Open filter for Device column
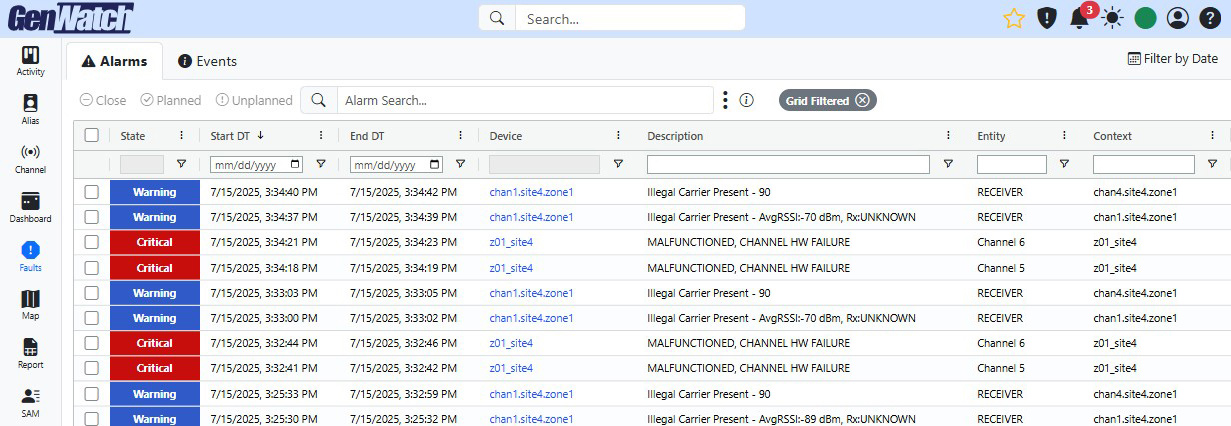 click(x=618, y=164)
